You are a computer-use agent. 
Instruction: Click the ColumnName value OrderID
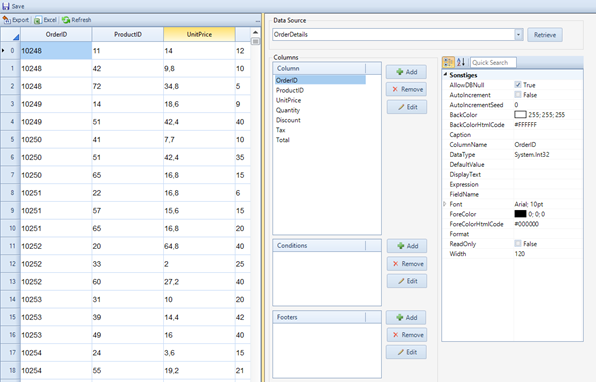[525, 144]
